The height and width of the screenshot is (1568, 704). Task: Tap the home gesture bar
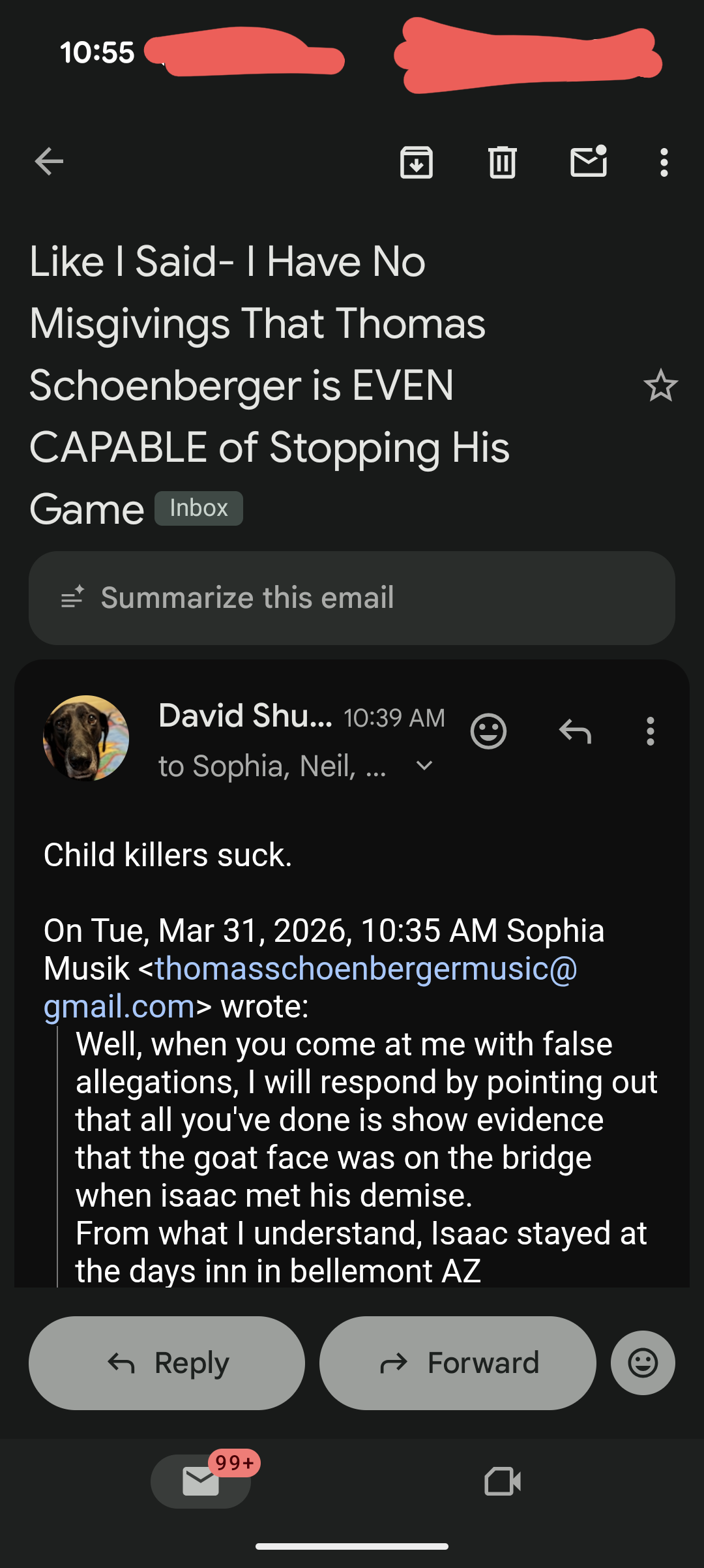(x=352, y=1546)
